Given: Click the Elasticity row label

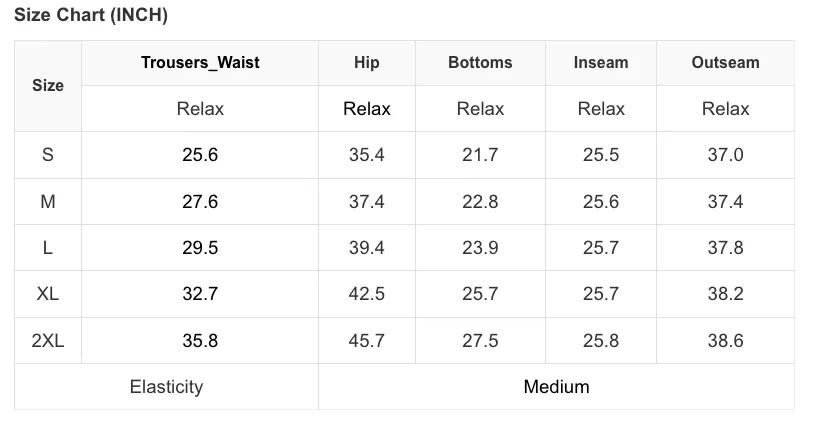Looking at the screenshot, I should (166, 387).
